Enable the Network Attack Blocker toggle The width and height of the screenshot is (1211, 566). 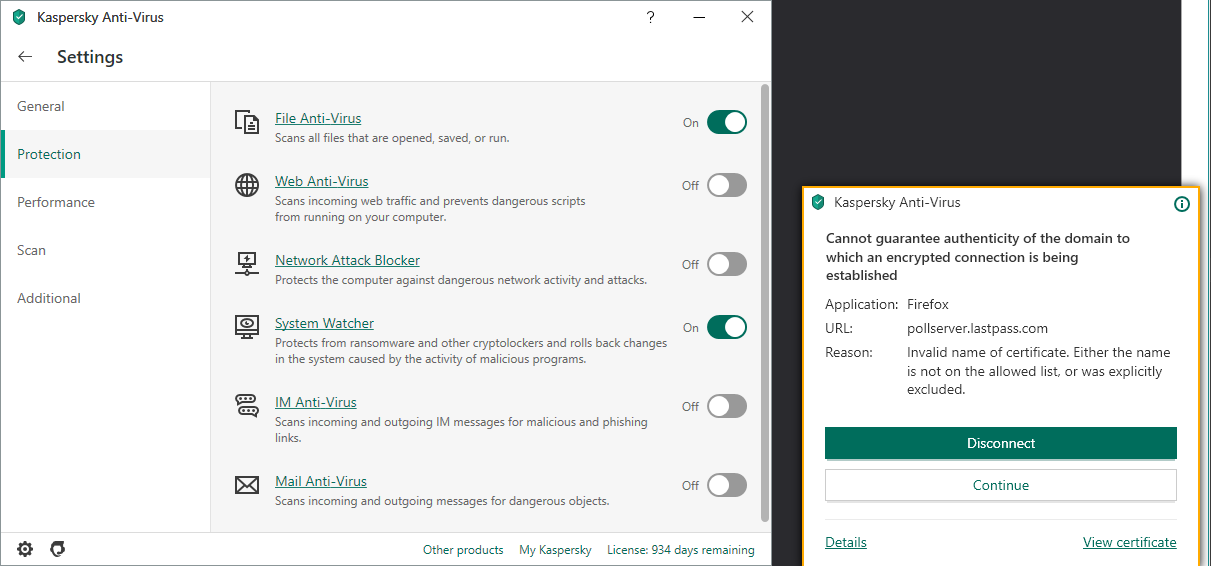[x=727, y=264]
